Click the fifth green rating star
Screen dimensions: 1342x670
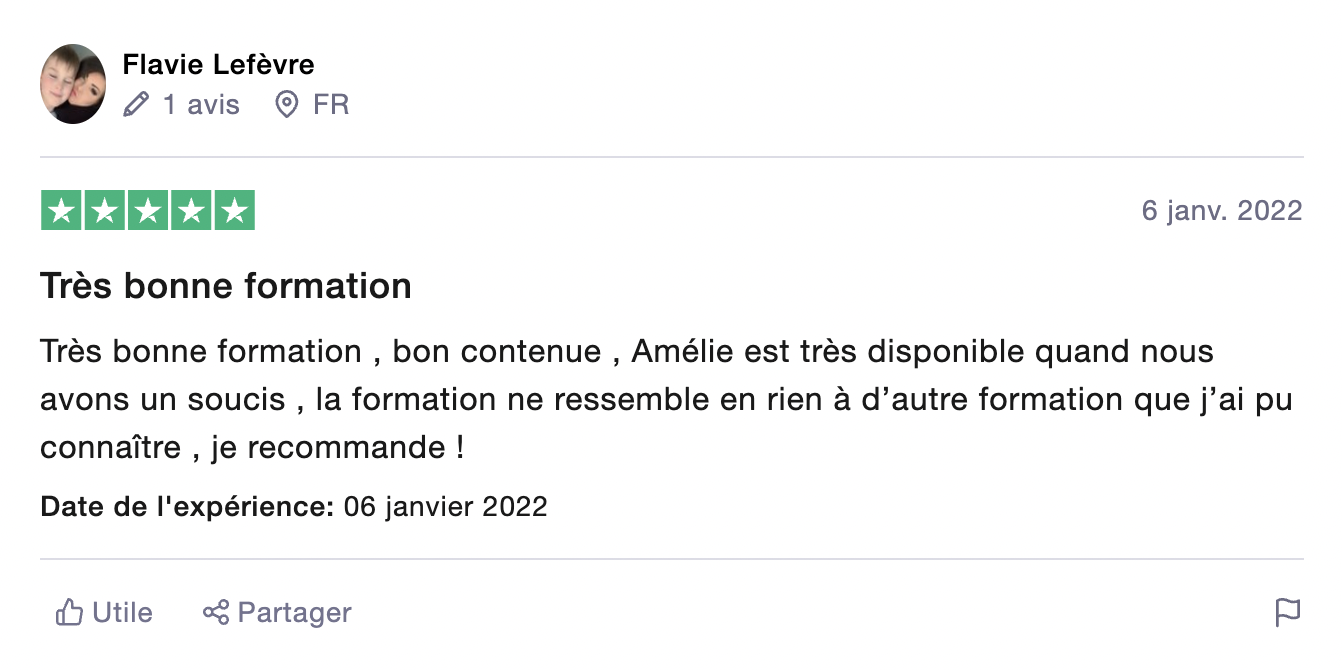pyautogui.click(x=234, y=210)
